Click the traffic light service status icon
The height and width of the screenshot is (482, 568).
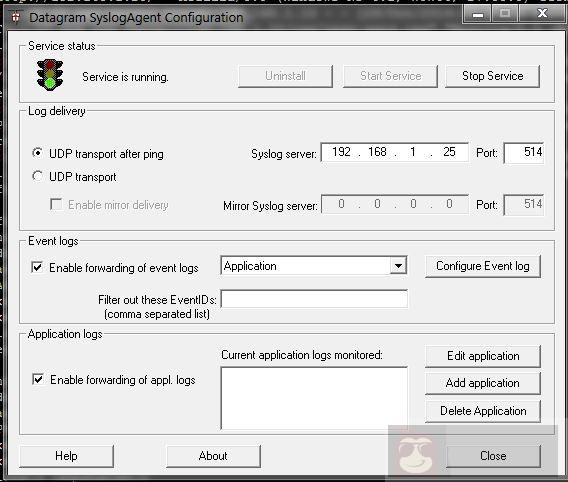[50, 75]
